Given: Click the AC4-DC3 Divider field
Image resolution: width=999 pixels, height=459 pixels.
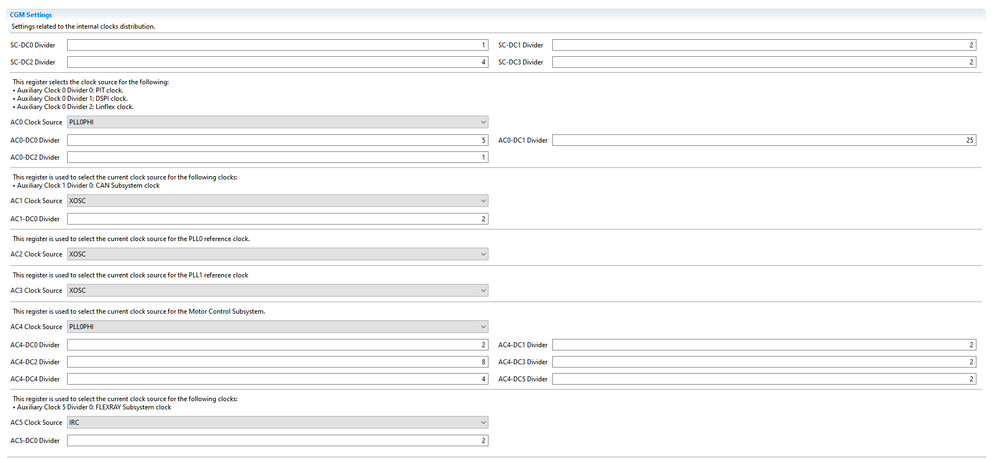Looking at the screenshot, I should [x=764, y=361].
